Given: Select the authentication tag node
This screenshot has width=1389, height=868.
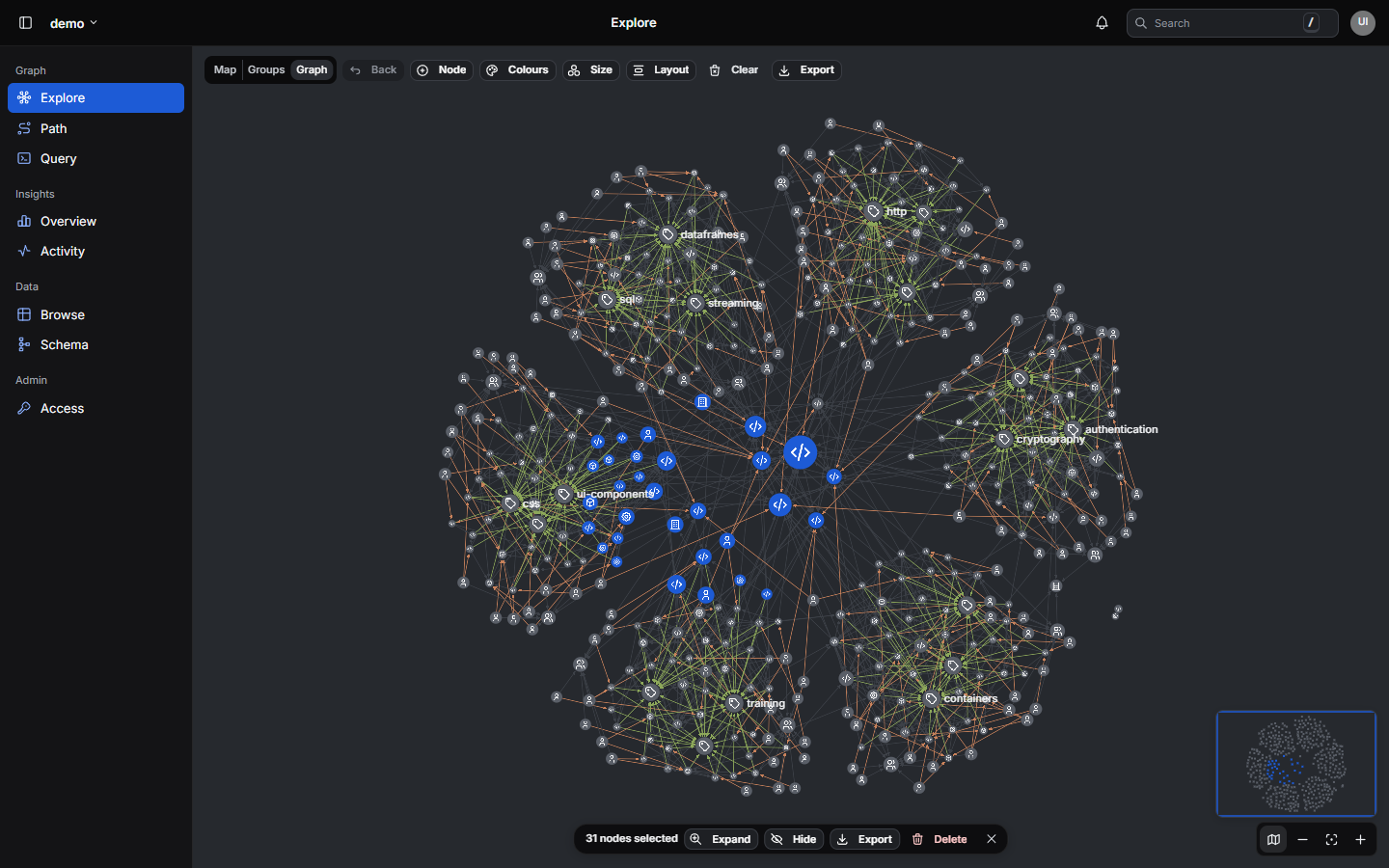Looking at the screenshot, I should tap(1073, 429).
